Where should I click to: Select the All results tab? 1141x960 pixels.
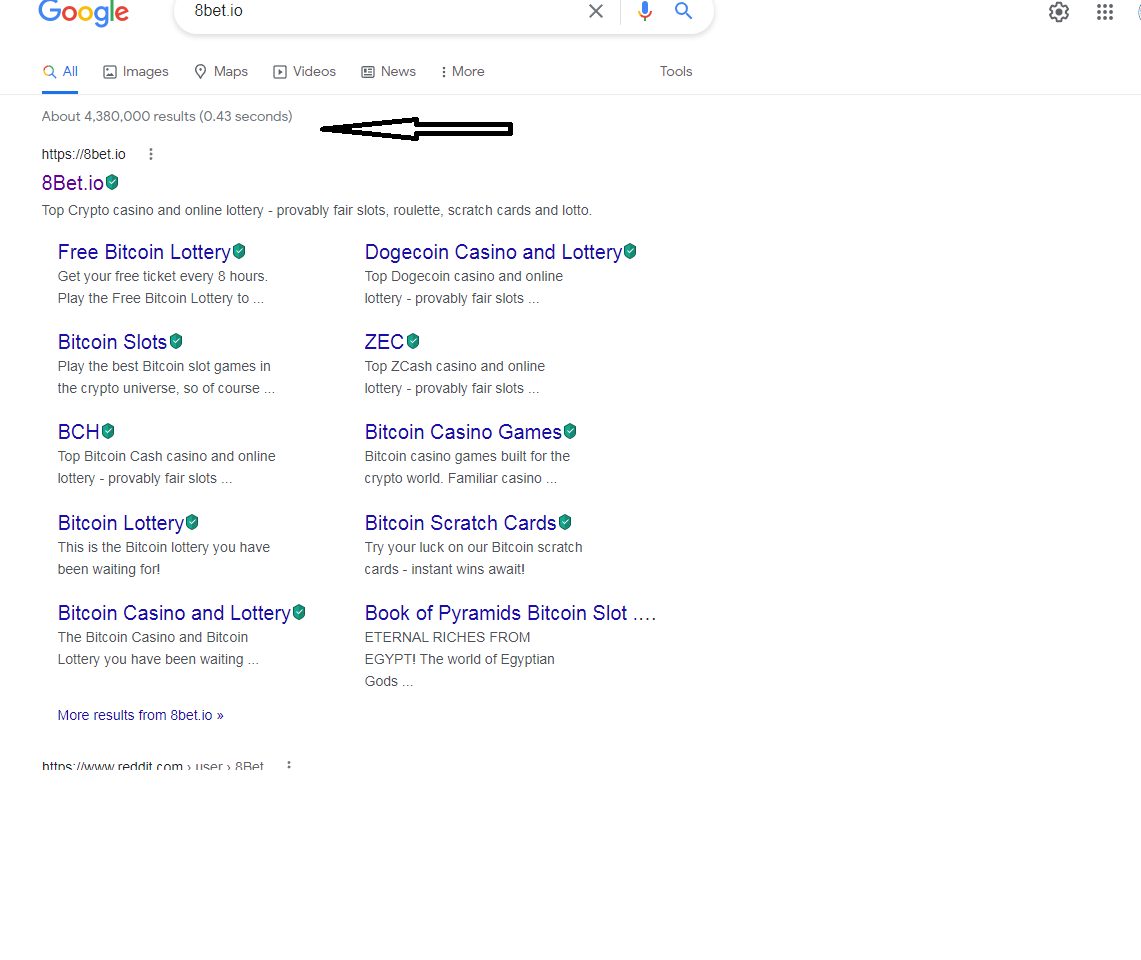pos(60,71)
